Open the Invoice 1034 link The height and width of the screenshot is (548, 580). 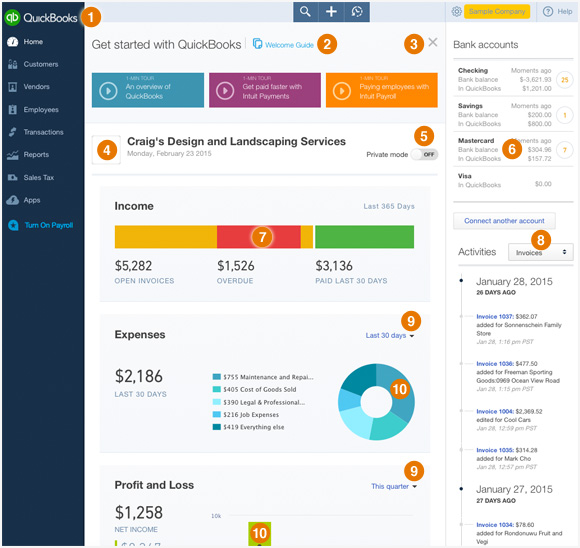[495, 525]
